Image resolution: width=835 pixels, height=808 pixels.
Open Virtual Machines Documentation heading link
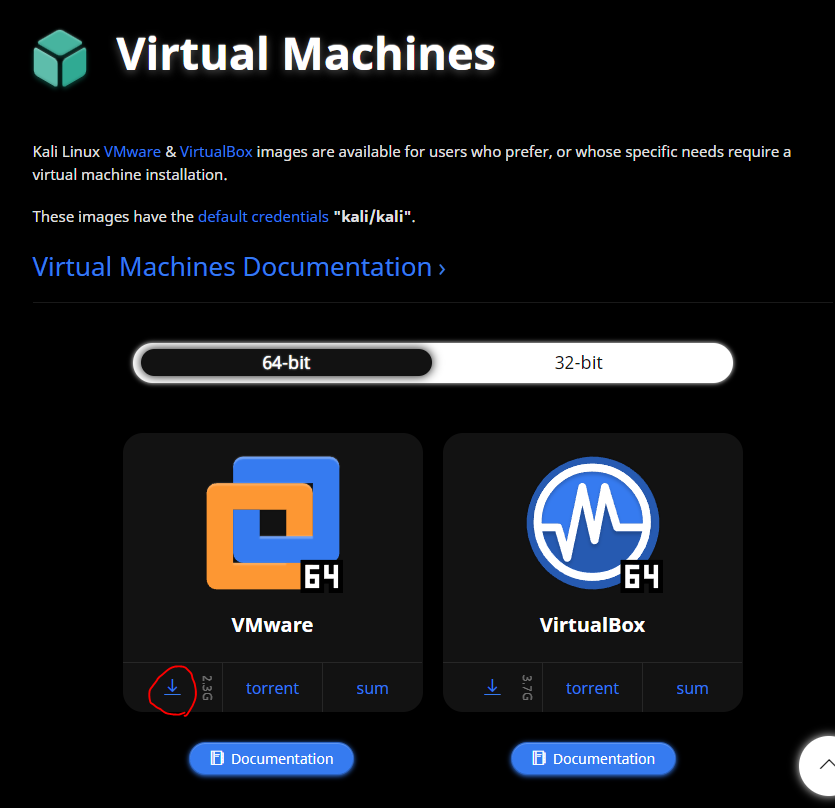point(239,267)
